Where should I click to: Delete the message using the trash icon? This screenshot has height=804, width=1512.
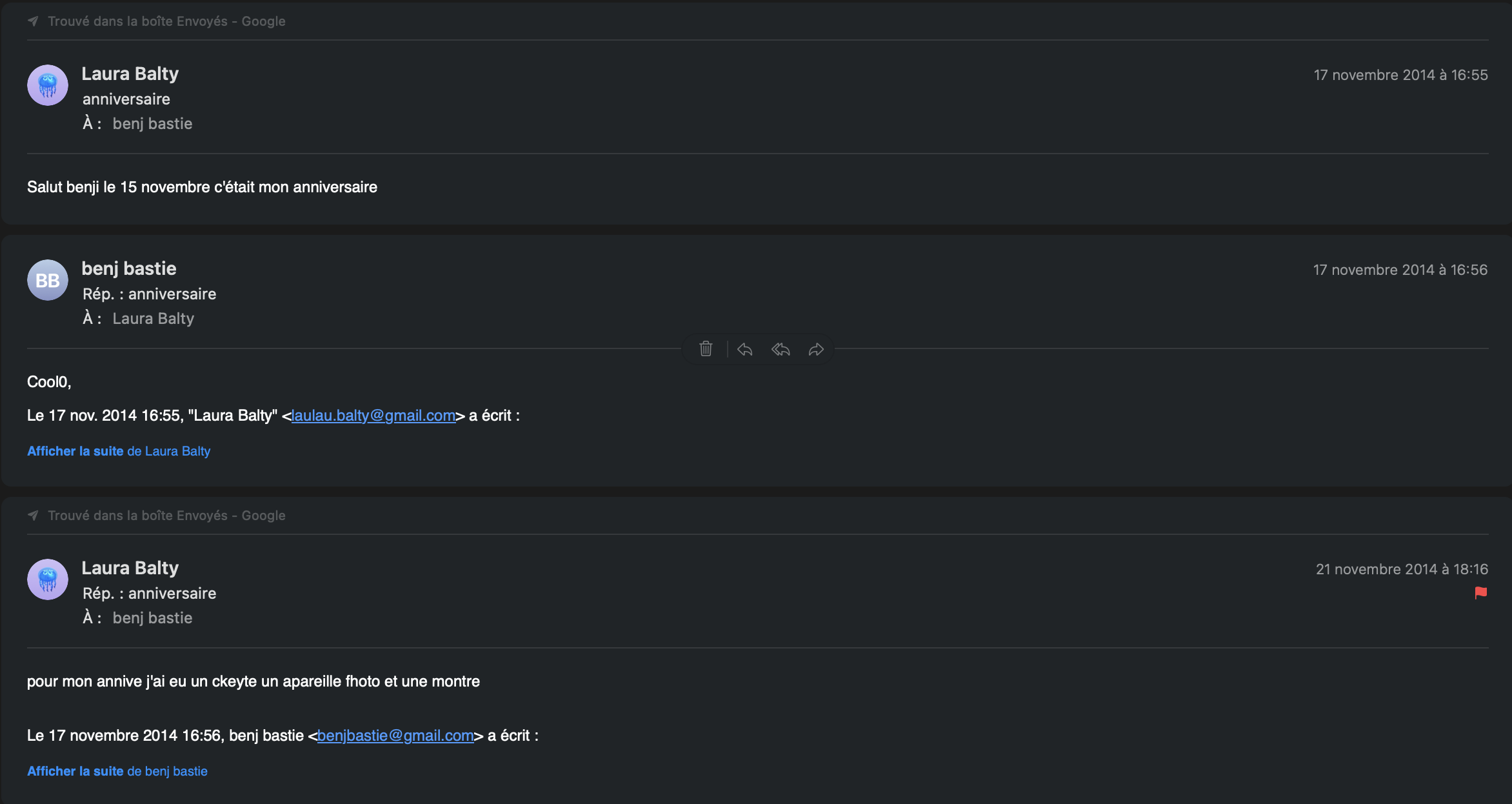pos(706,349)
